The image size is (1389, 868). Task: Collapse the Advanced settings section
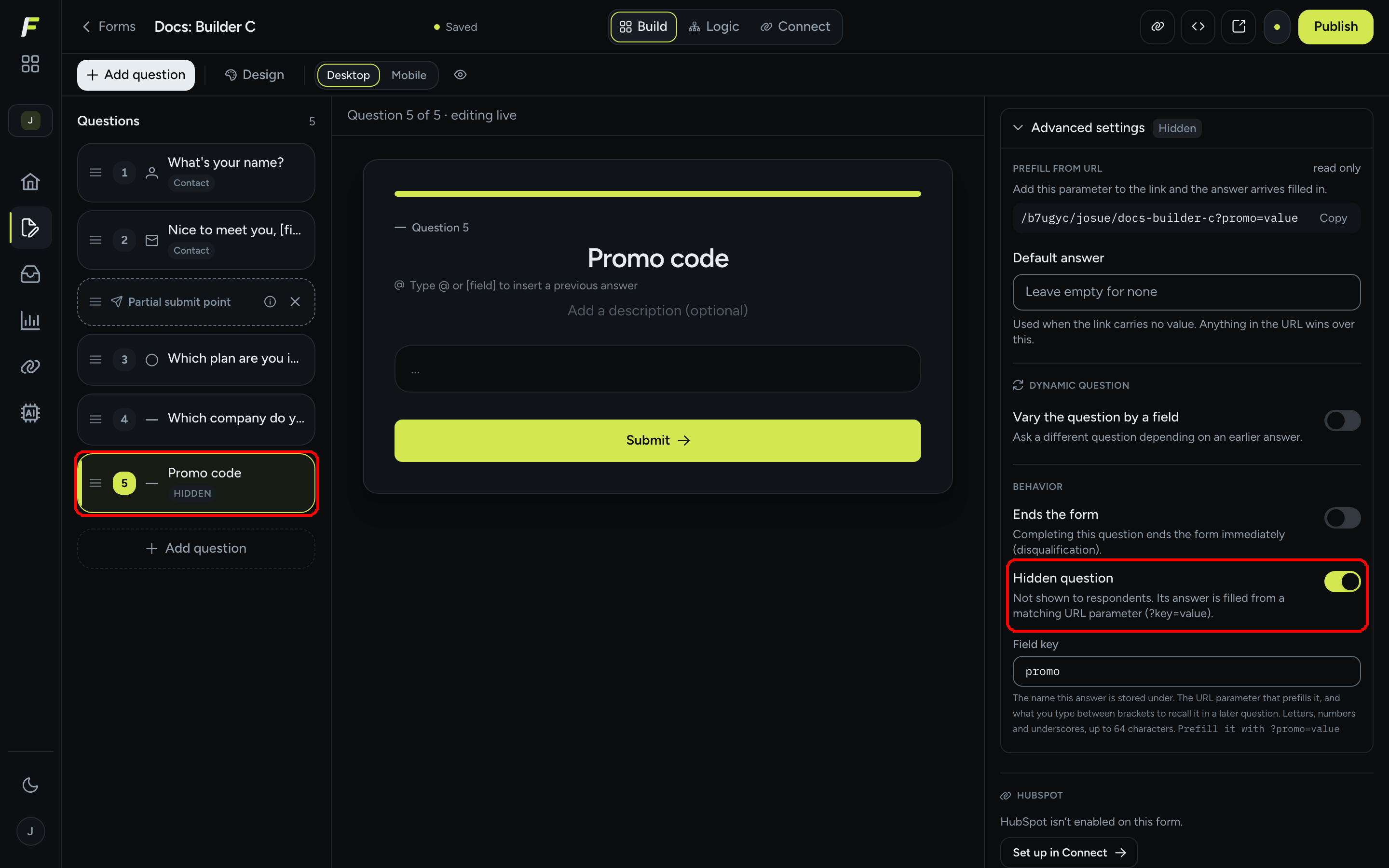pos(1018,127)
